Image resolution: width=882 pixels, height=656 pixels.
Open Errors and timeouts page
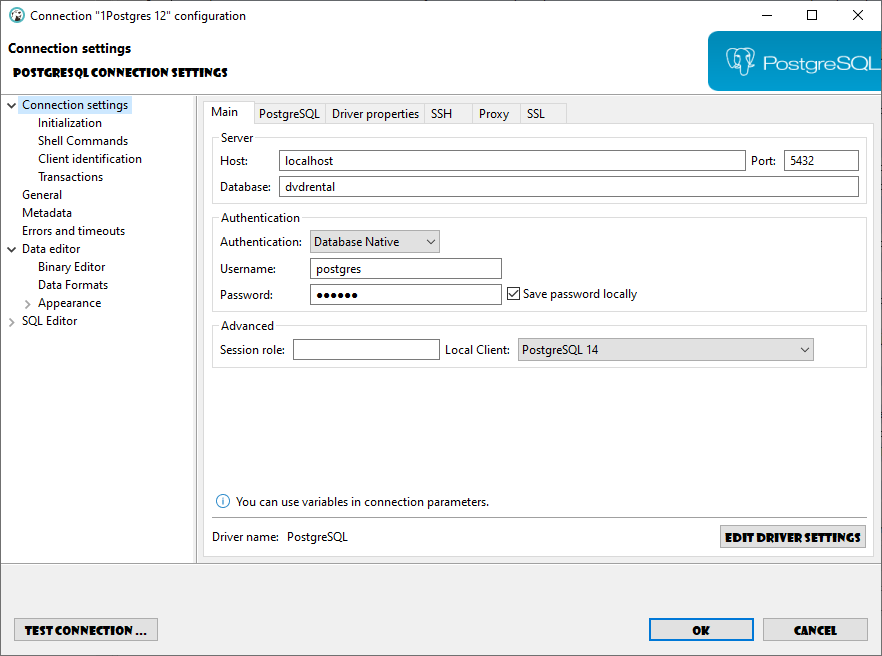(73, 231)
